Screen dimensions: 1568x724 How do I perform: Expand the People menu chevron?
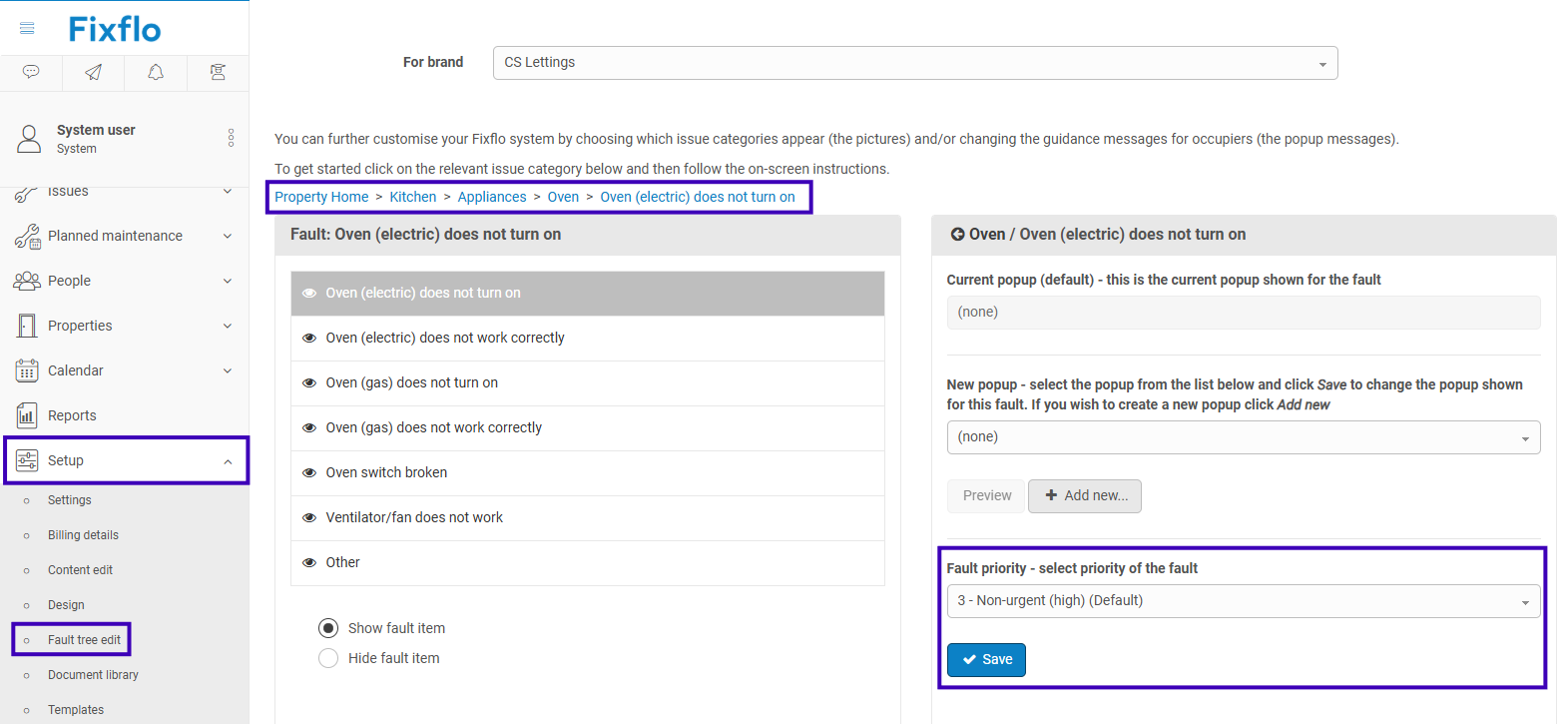coord(228,281)
